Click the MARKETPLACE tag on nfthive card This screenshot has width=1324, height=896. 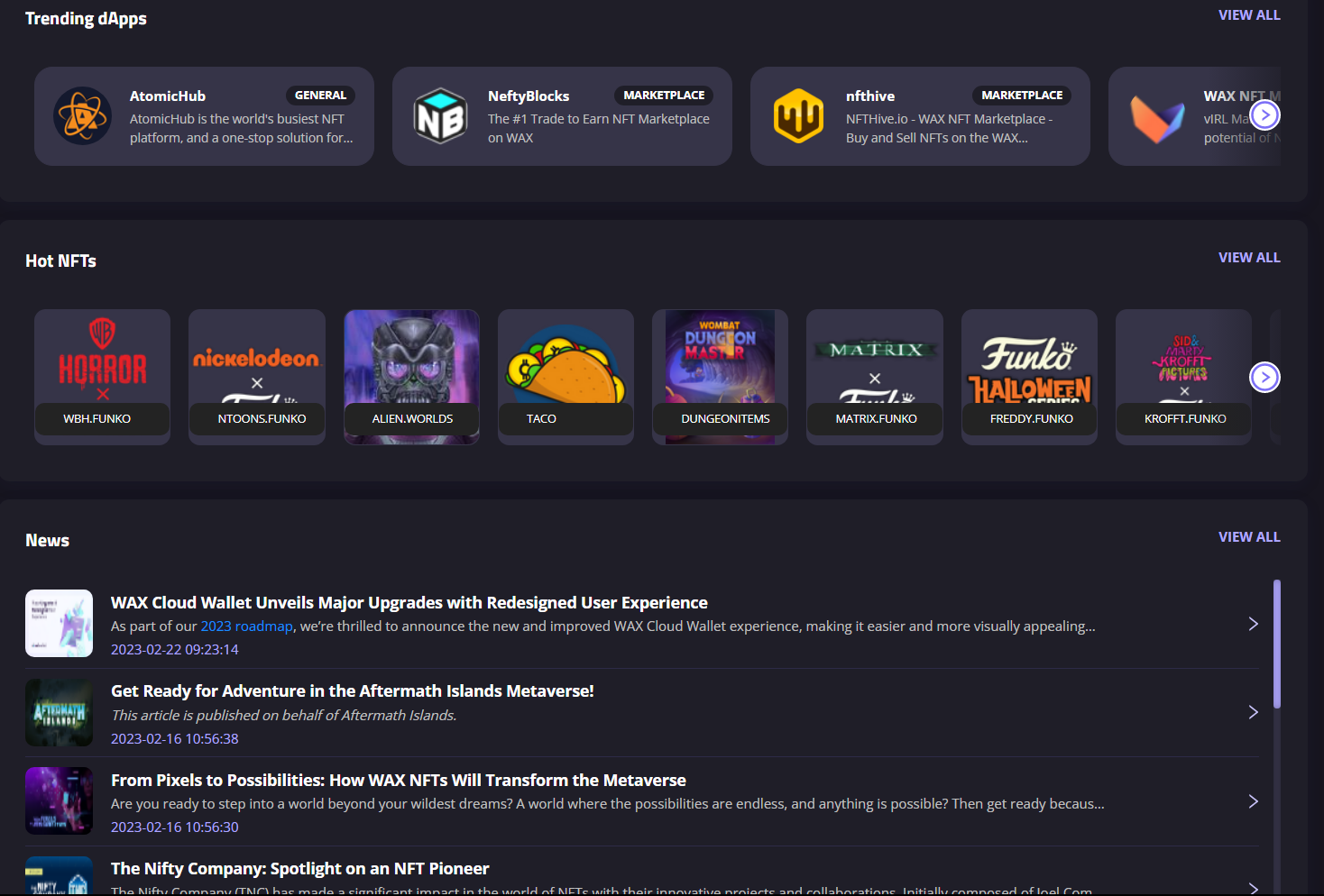pyautogui.click(x=1022, y=96)
